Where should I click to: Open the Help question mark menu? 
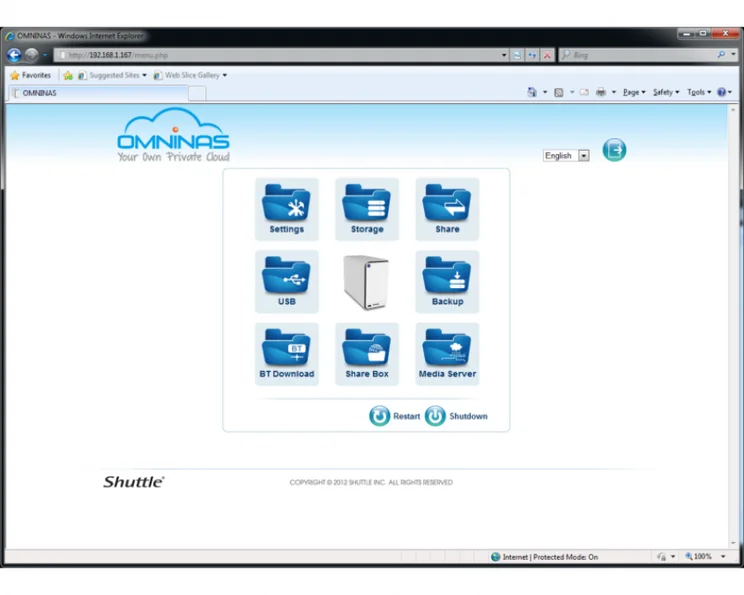[x=724, y=92]
